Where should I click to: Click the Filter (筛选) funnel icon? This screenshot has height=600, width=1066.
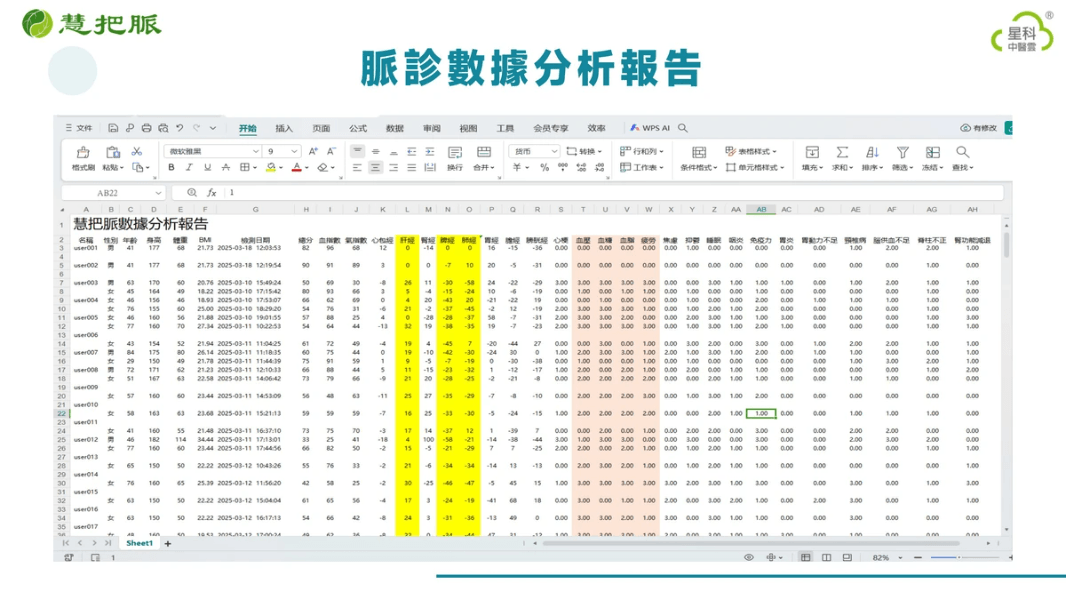click(902, 152)
